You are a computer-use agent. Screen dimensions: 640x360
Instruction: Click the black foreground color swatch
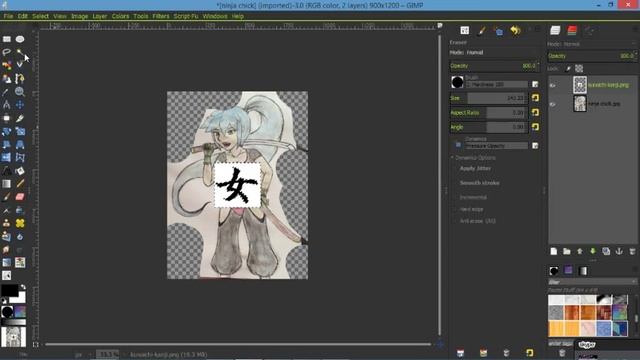[9, 290]
